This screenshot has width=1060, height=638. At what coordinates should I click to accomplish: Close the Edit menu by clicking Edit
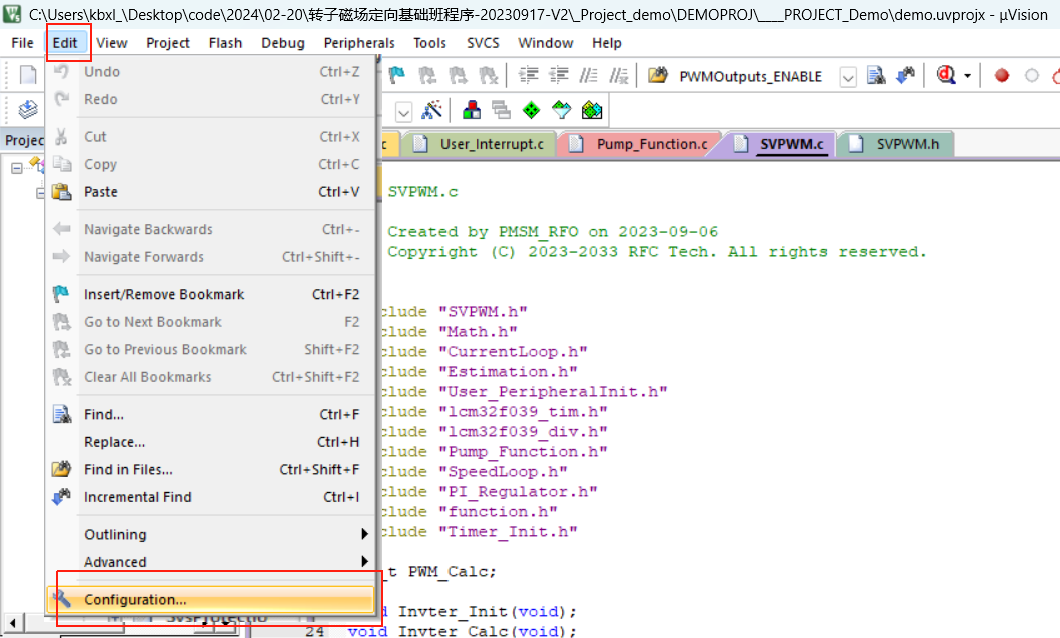tap(66, 43)
